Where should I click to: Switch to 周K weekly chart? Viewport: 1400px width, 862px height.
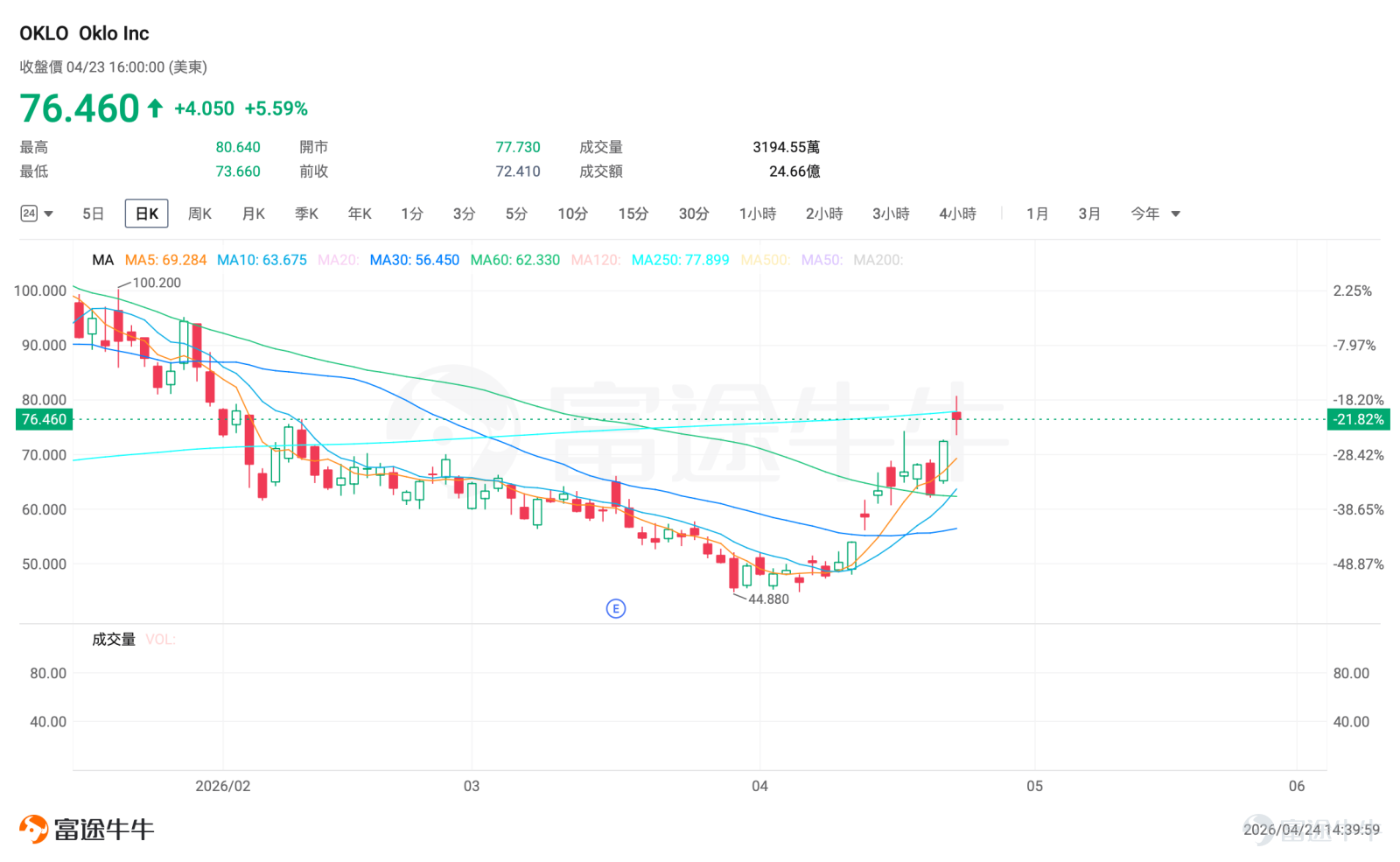[x=200, y=214]
